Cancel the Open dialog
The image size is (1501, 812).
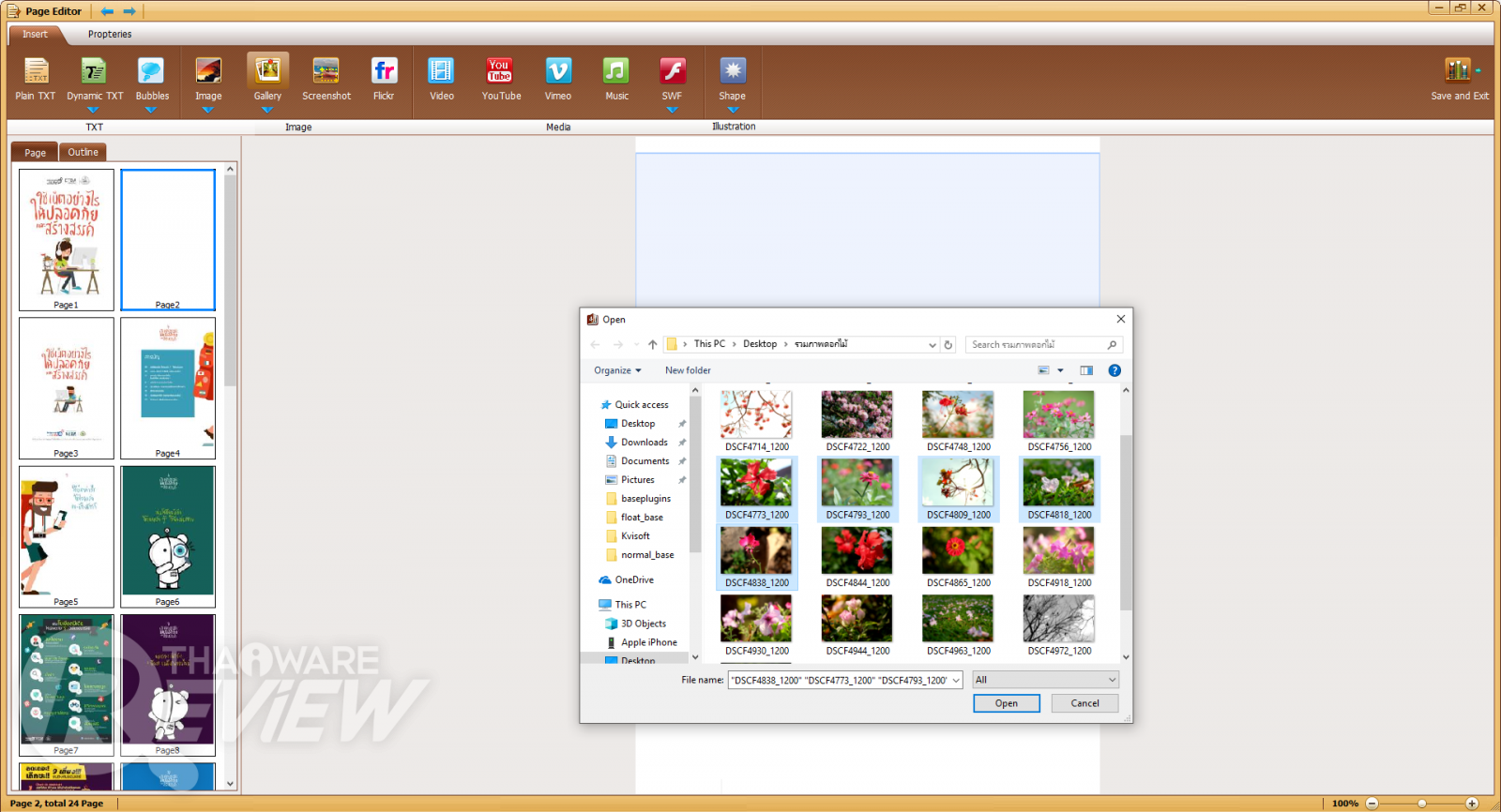coord(1085,703)
